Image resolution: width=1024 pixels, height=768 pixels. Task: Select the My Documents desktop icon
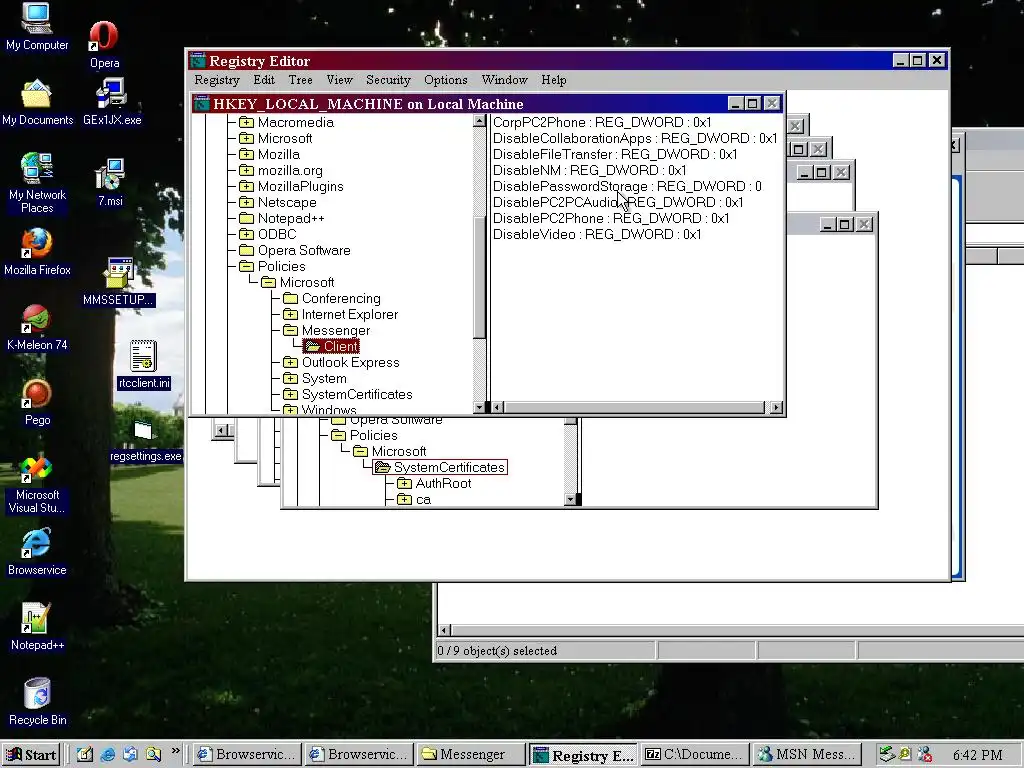[x=37, y=102]
